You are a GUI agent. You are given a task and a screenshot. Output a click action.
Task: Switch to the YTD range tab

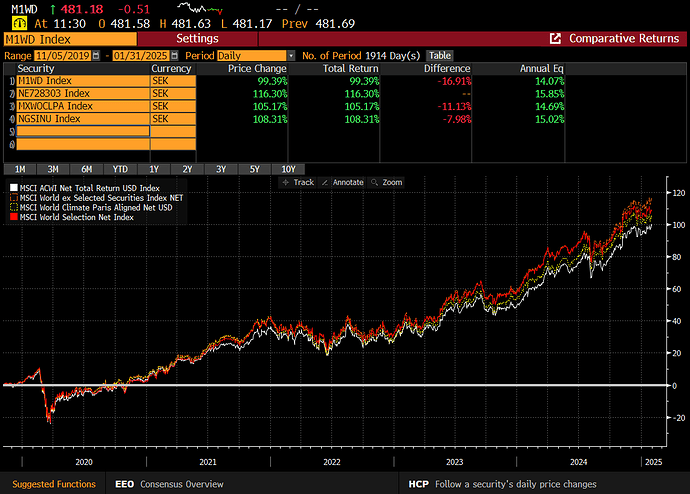click(120, 169)
